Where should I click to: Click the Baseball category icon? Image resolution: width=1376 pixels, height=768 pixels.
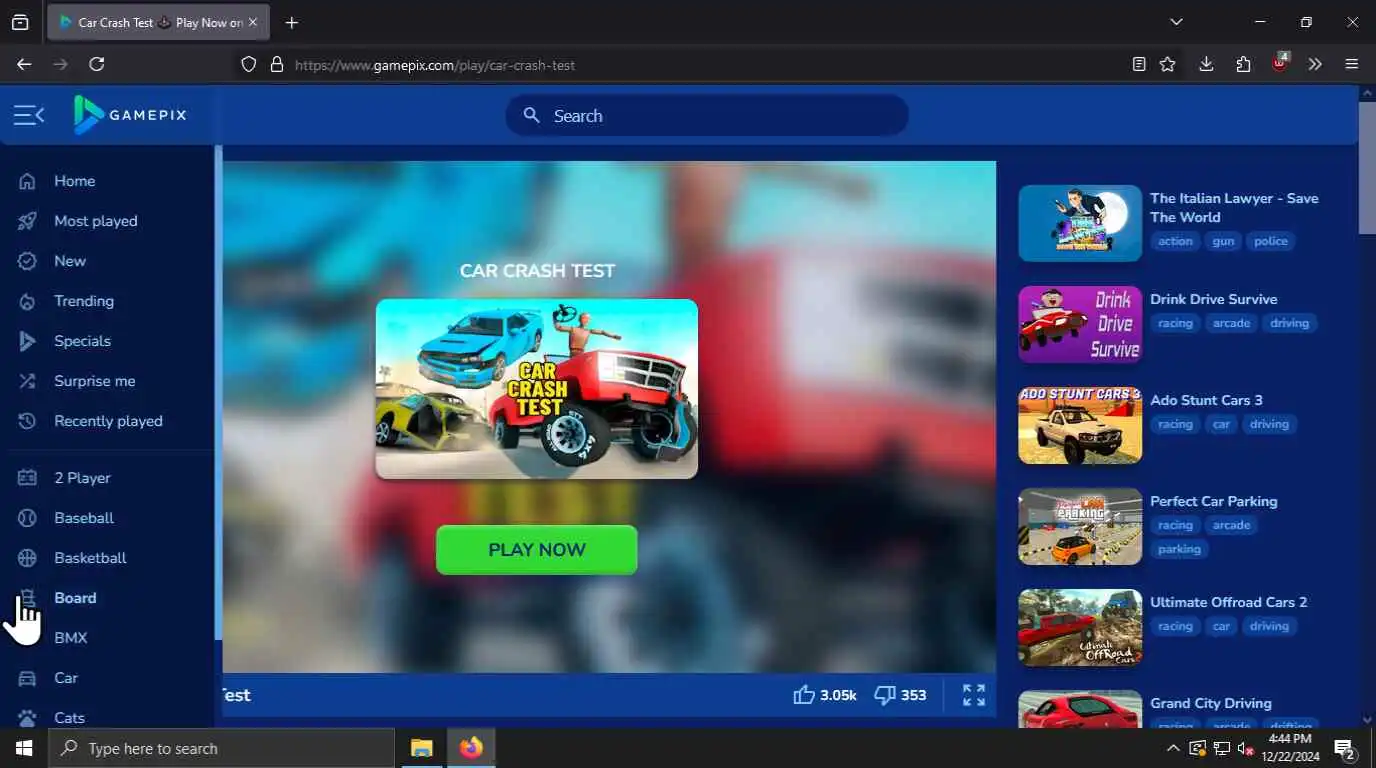[27, 518]
